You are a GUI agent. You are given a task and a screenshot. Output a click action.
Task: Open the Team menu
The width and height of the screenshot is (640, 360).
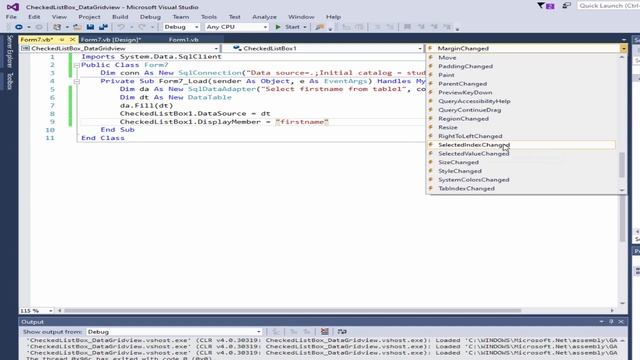[x=181, y=17]
